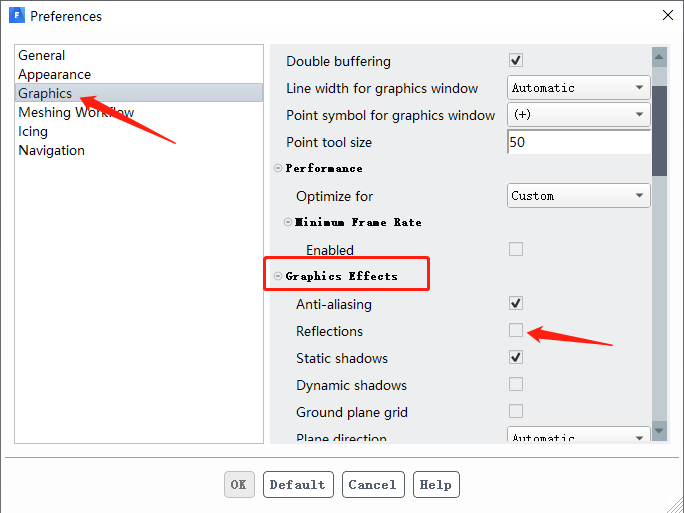The height and width of the screenshot is (513, 684).
Task: Click the Default button
Action: (x=298, y=485)
